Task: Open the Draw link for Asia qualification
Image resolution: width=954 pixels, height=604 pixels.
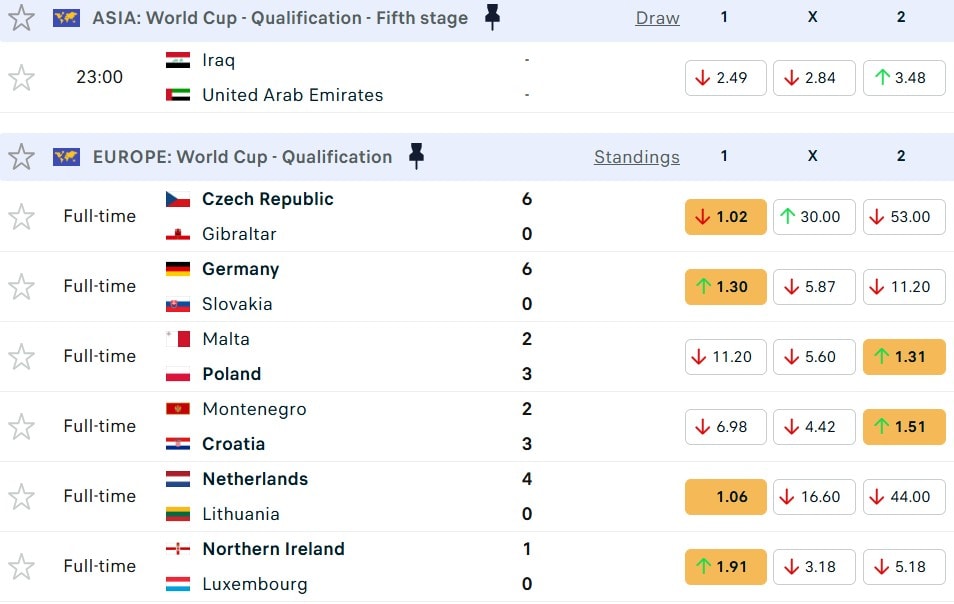Action: [657, 18]
